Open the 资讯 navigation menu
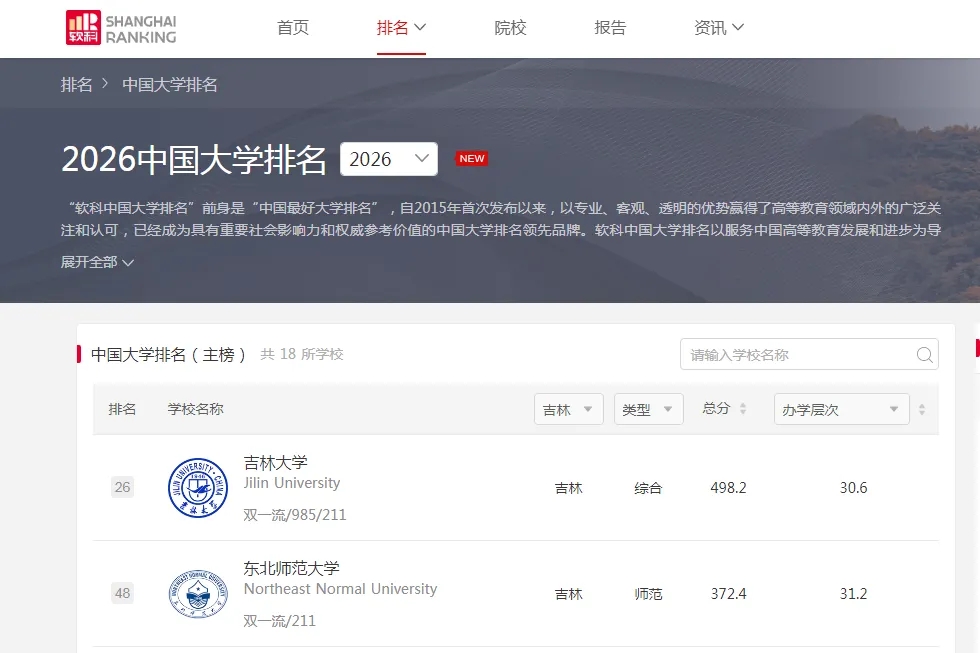Screen dimensions: 980x653 pos(718,28)
